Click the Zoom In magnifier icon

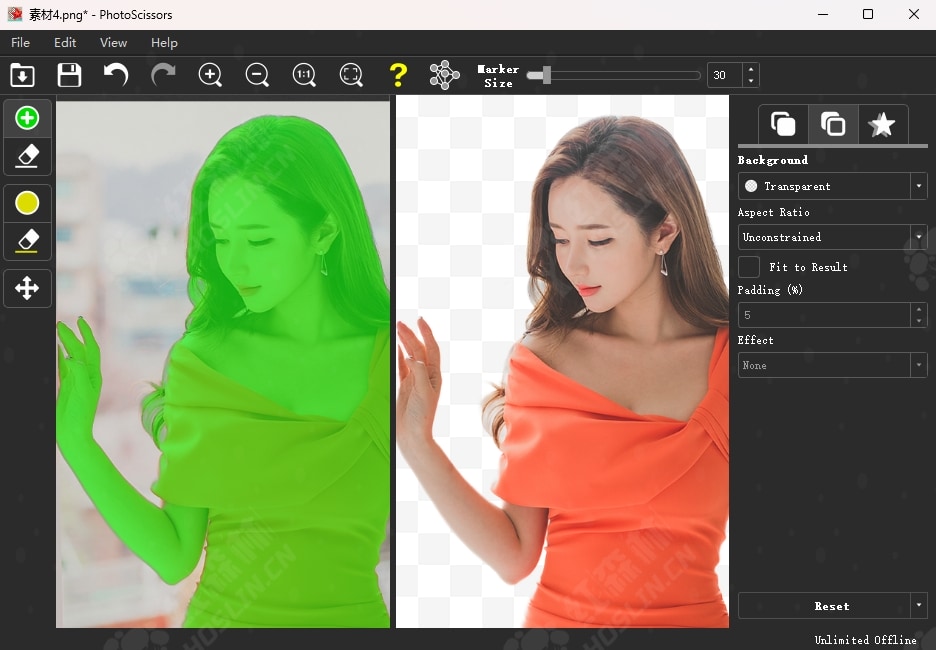(210, 75)
